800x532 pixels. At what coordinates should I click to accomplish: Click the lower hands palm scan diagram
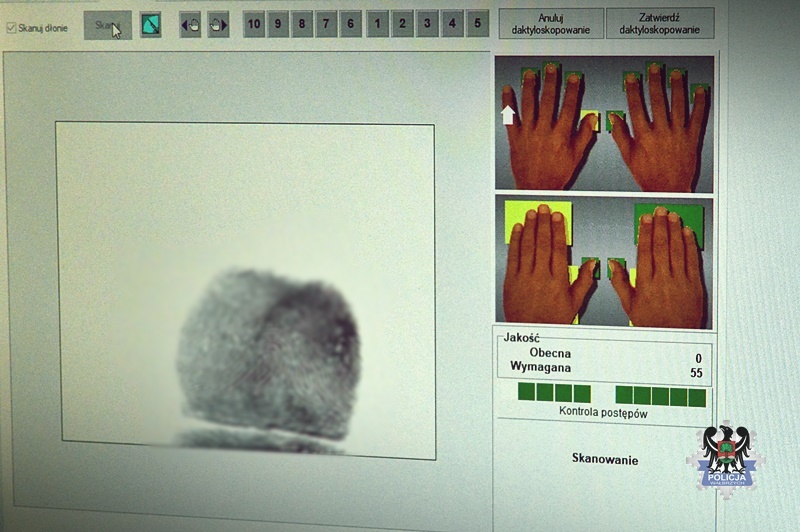click(604, 260)
